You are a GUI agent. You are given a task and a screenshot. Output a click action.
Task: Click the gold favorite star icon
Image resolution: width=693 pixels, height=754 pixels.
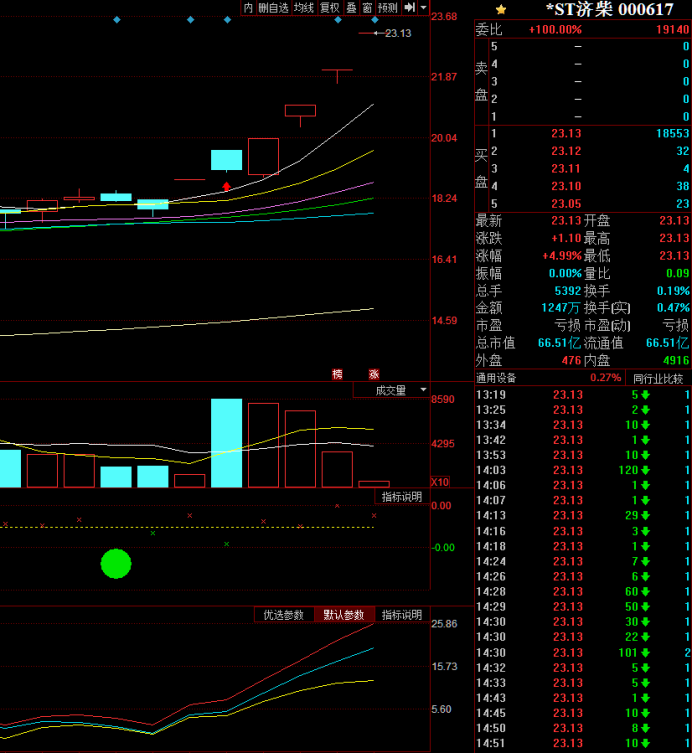(x=501, y=9)
